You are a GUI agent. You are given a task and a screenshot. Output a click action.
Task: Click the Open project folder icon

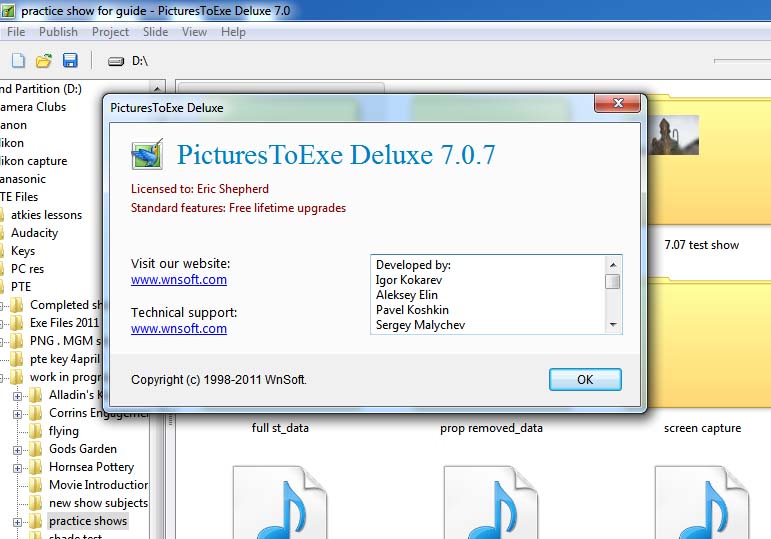[44, 61]
